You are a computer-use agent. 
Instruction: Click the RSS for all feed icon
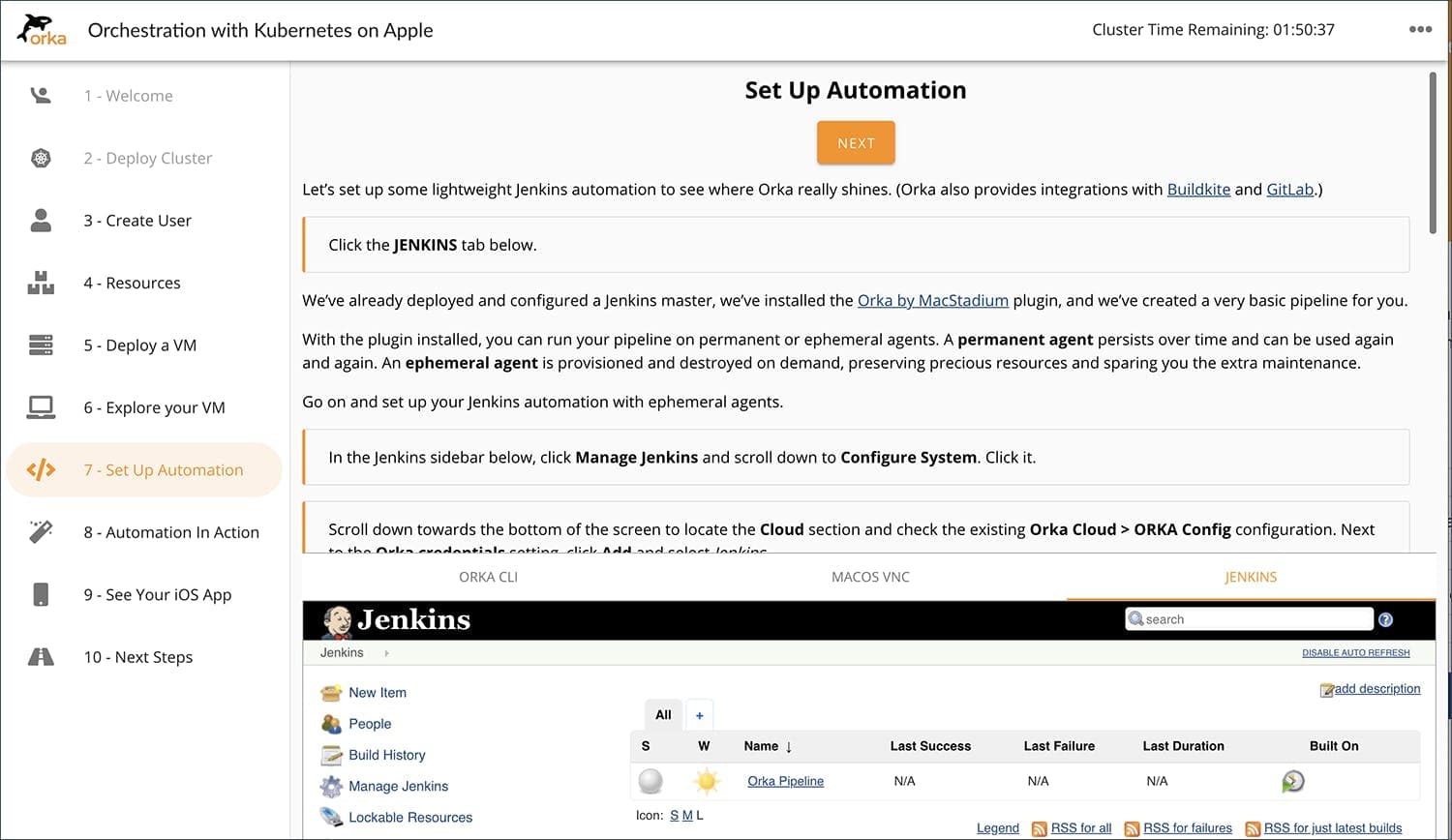pyautogui.click(x=1039, y=829)
